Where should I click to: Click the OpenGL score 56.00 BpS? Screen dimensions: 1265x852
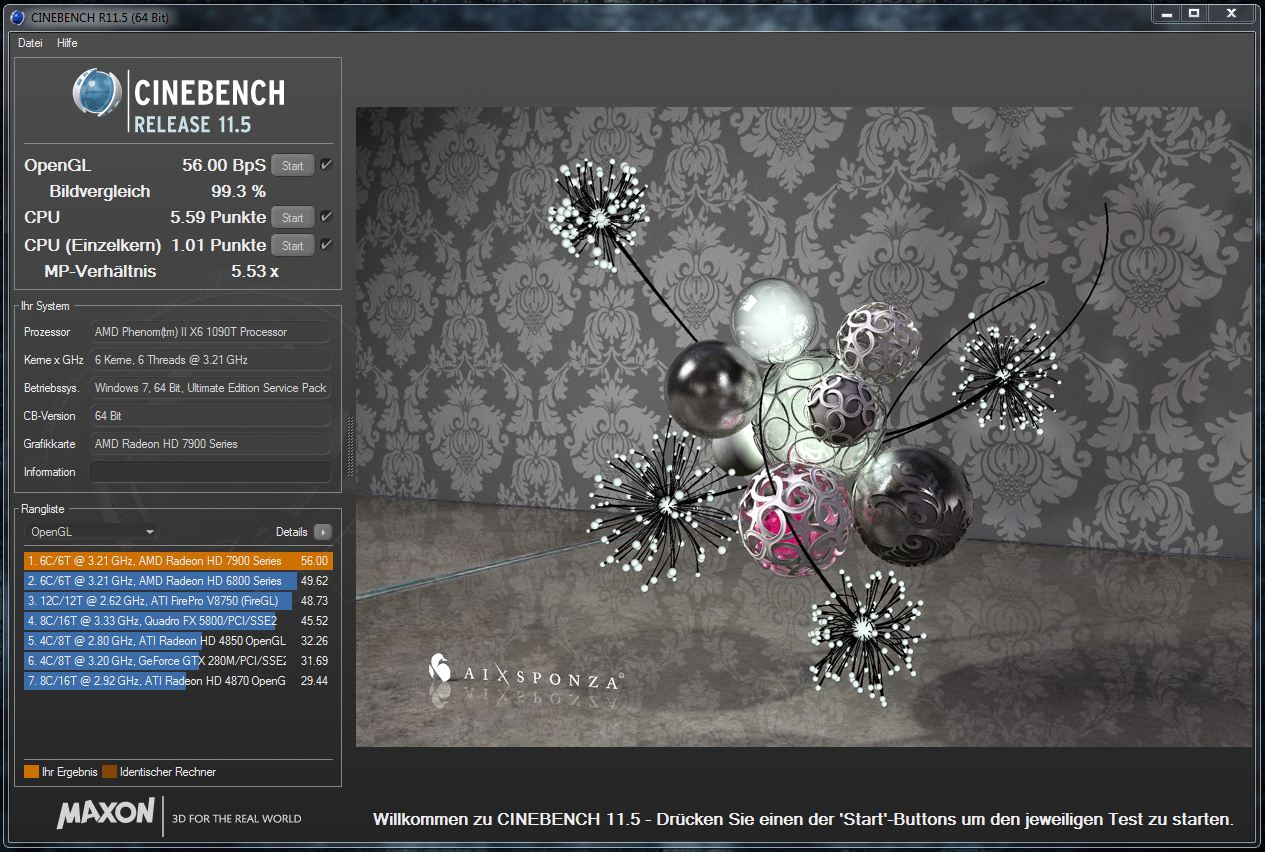[224, 166]
